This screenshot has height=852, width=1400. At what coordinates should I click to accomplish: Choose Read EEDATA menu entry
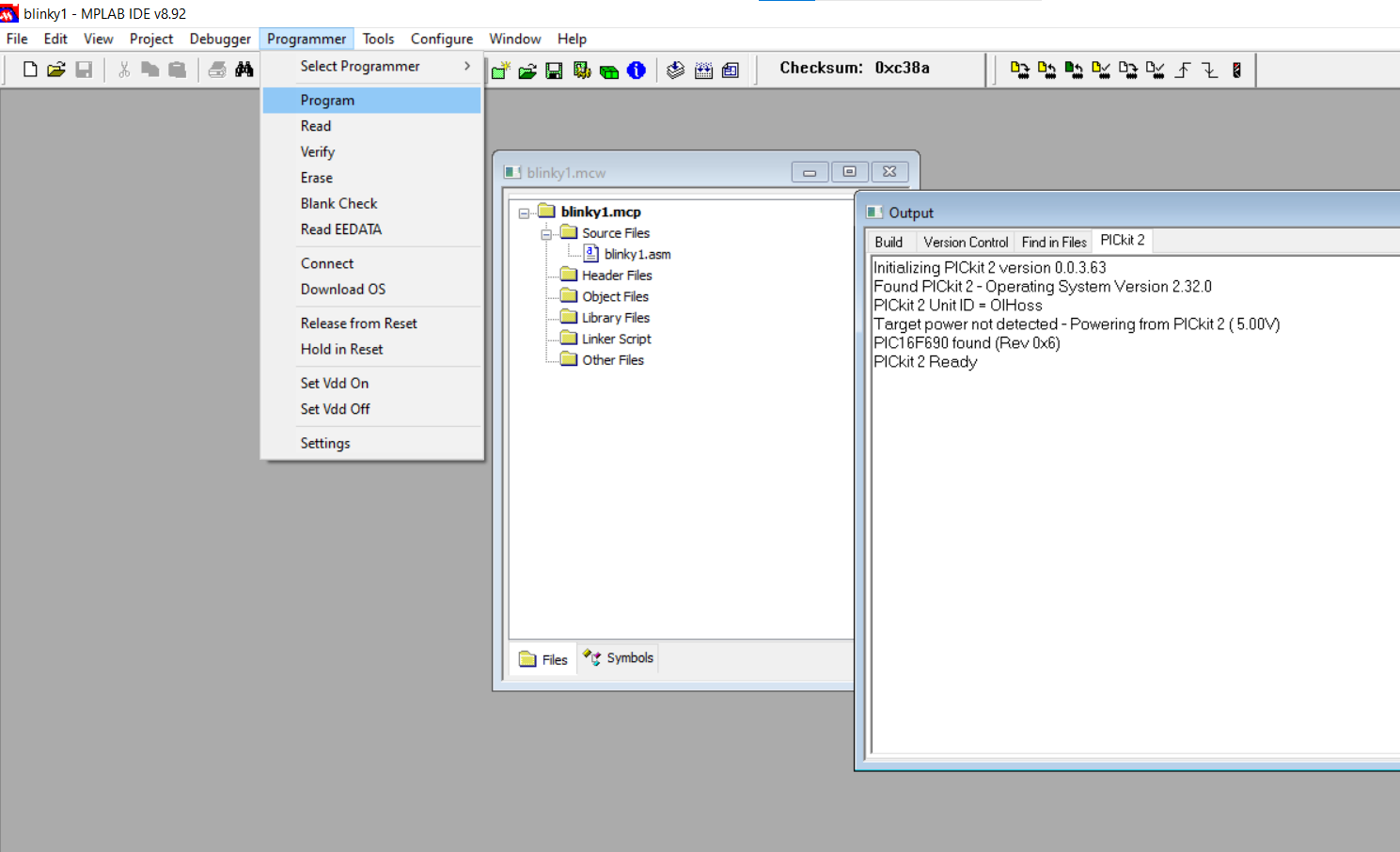[x=372, y=229]
